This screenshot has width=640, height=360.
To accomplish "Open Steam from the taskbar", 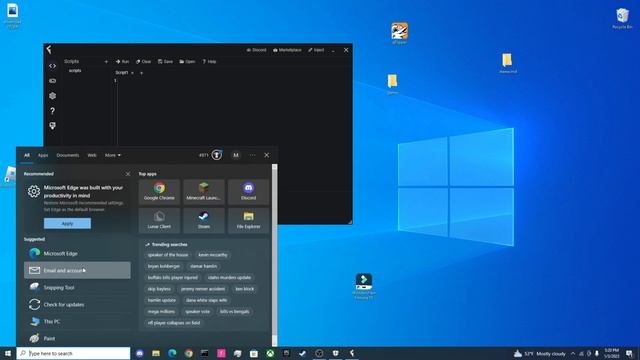I will click(302, 353).
